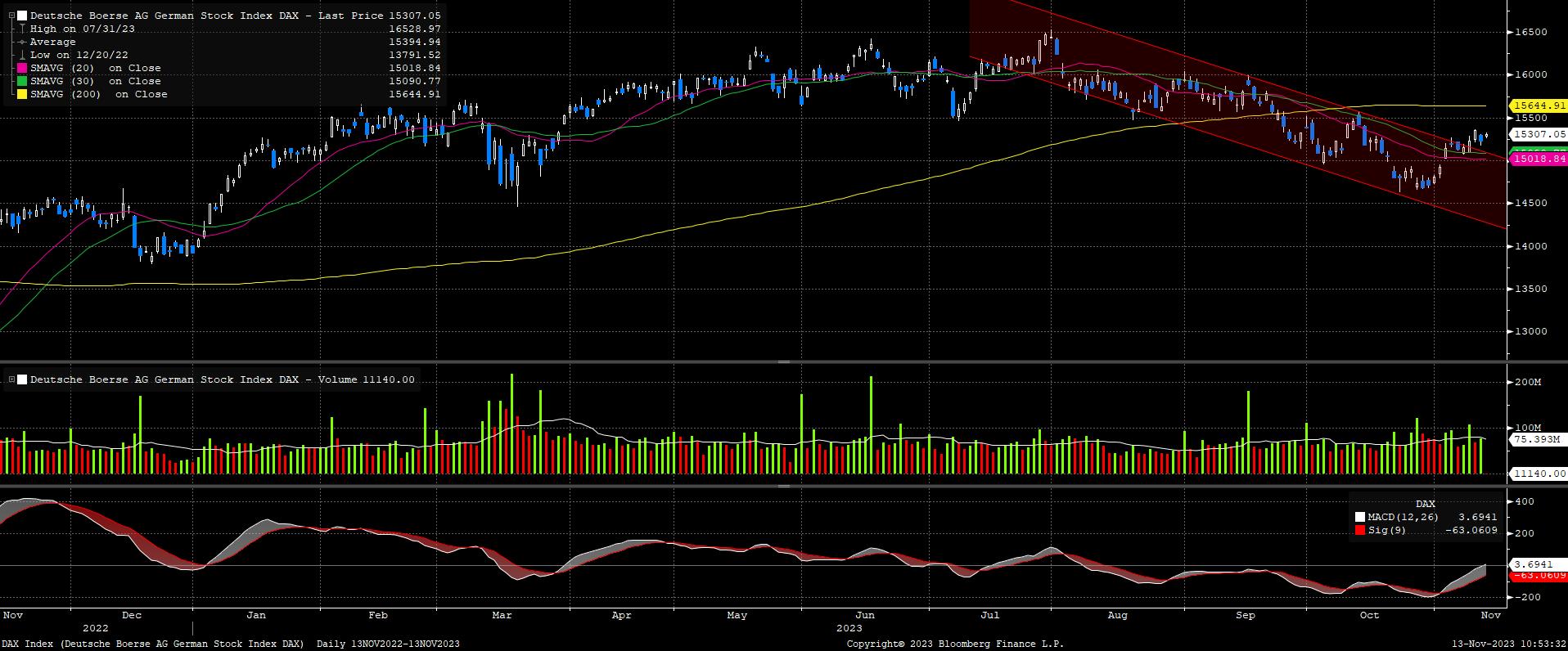The width and height of the screenshot is (1568, 651).
Task: Click the legend value 13791.52
Action: [415, 55]
